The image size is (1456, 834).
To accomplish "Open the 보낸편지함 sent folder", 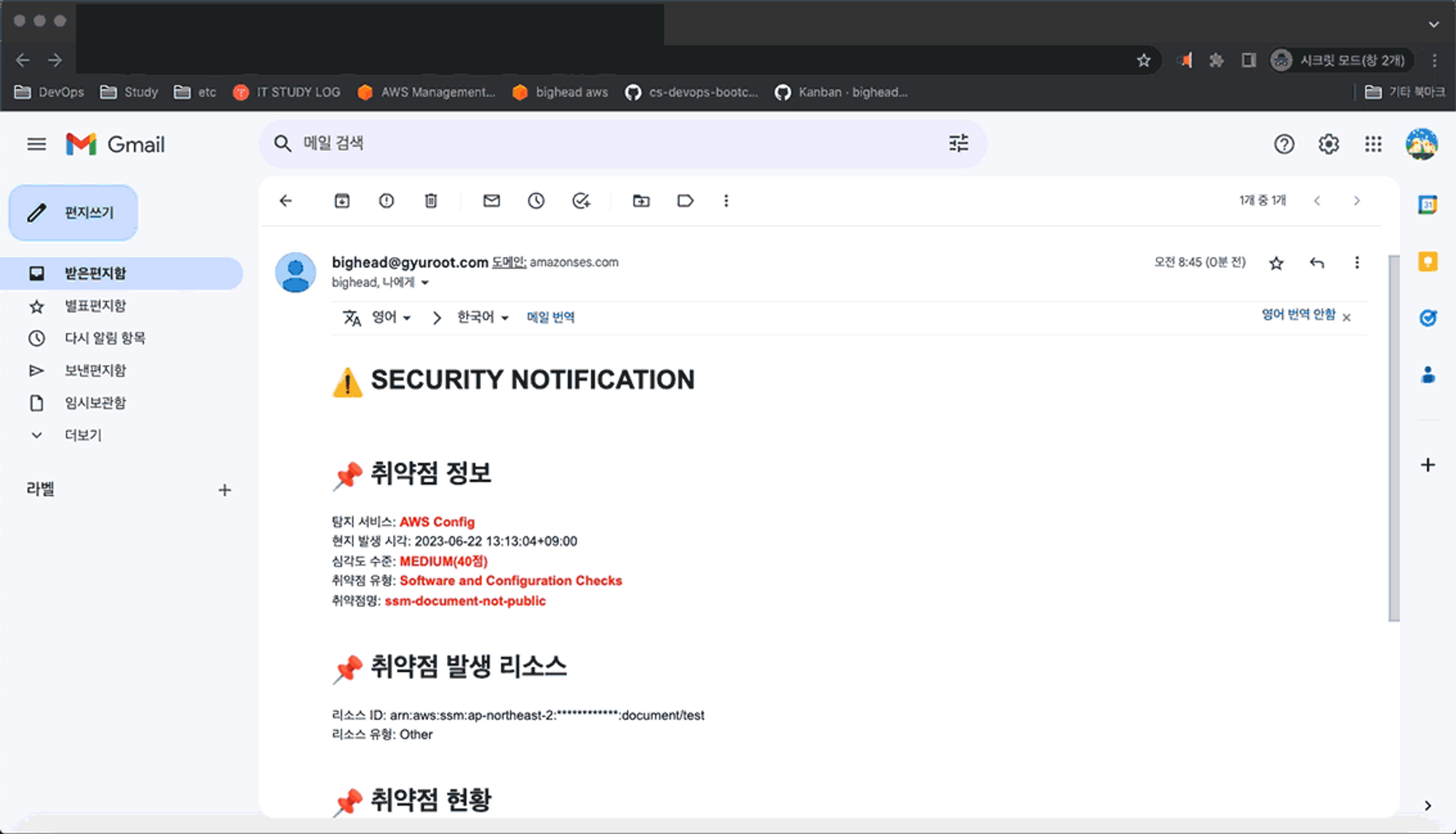I will pyautogui.click(x=95, y=371).
